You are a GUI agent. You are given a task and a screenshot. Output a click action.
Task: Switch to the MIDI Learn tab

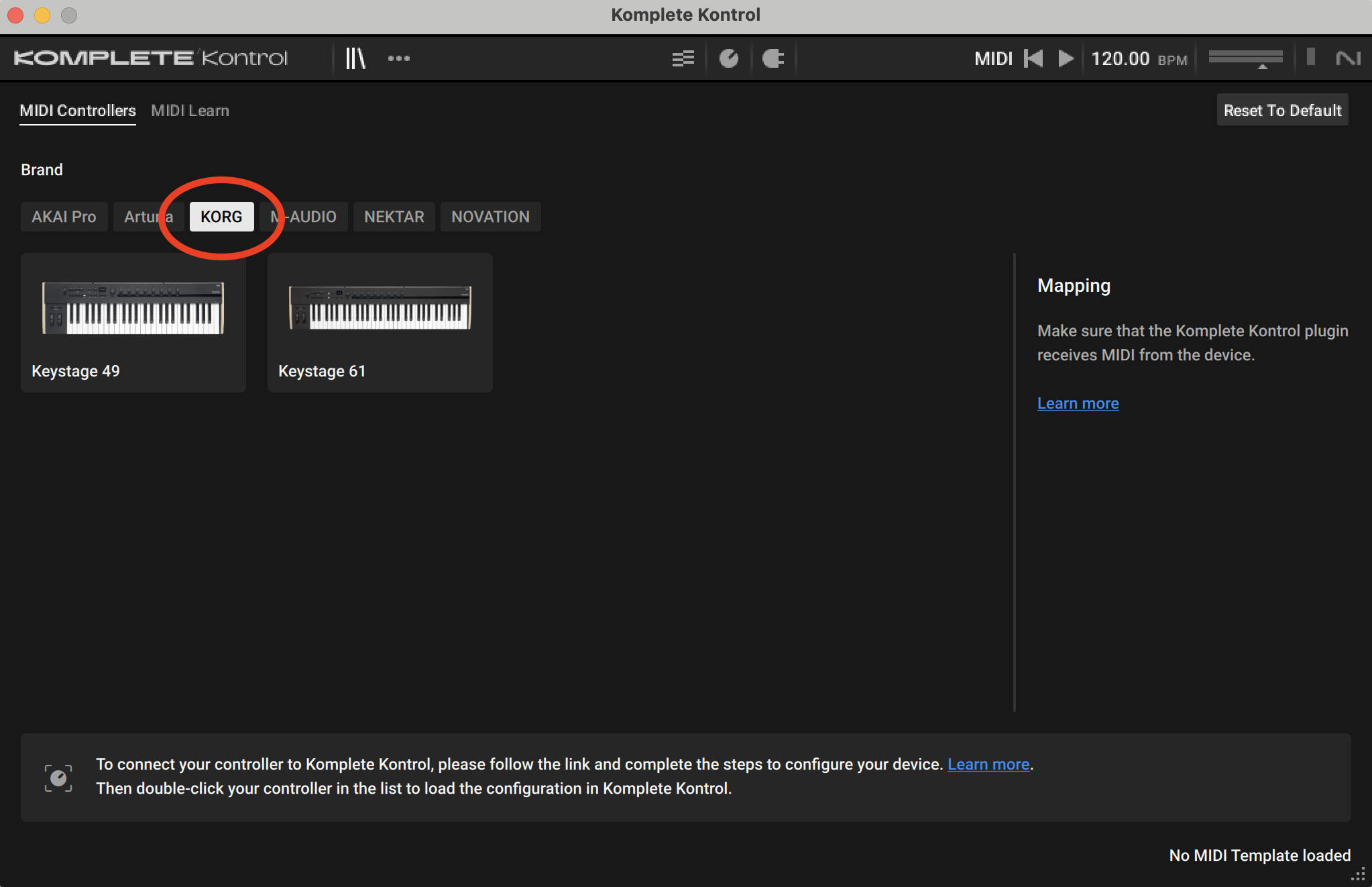click(x=190, y=111)
